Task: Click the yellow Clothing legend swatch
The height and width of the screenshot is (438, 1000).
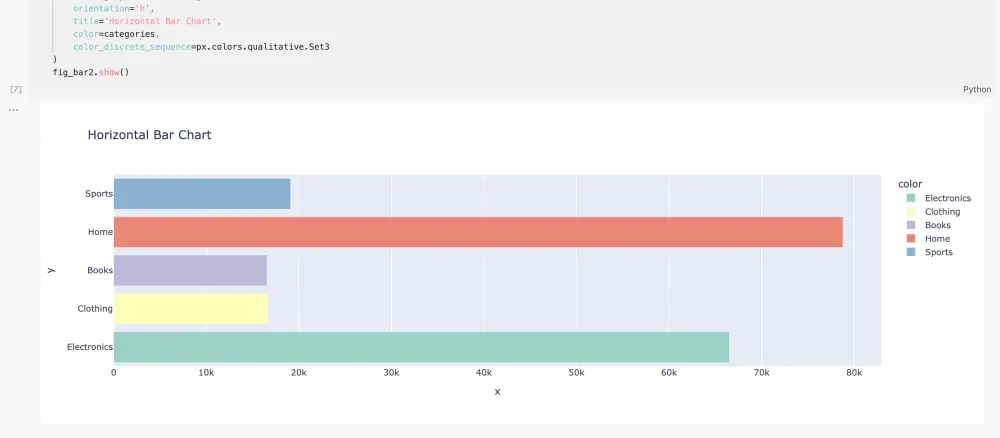Action: click(x=910, y=212)
